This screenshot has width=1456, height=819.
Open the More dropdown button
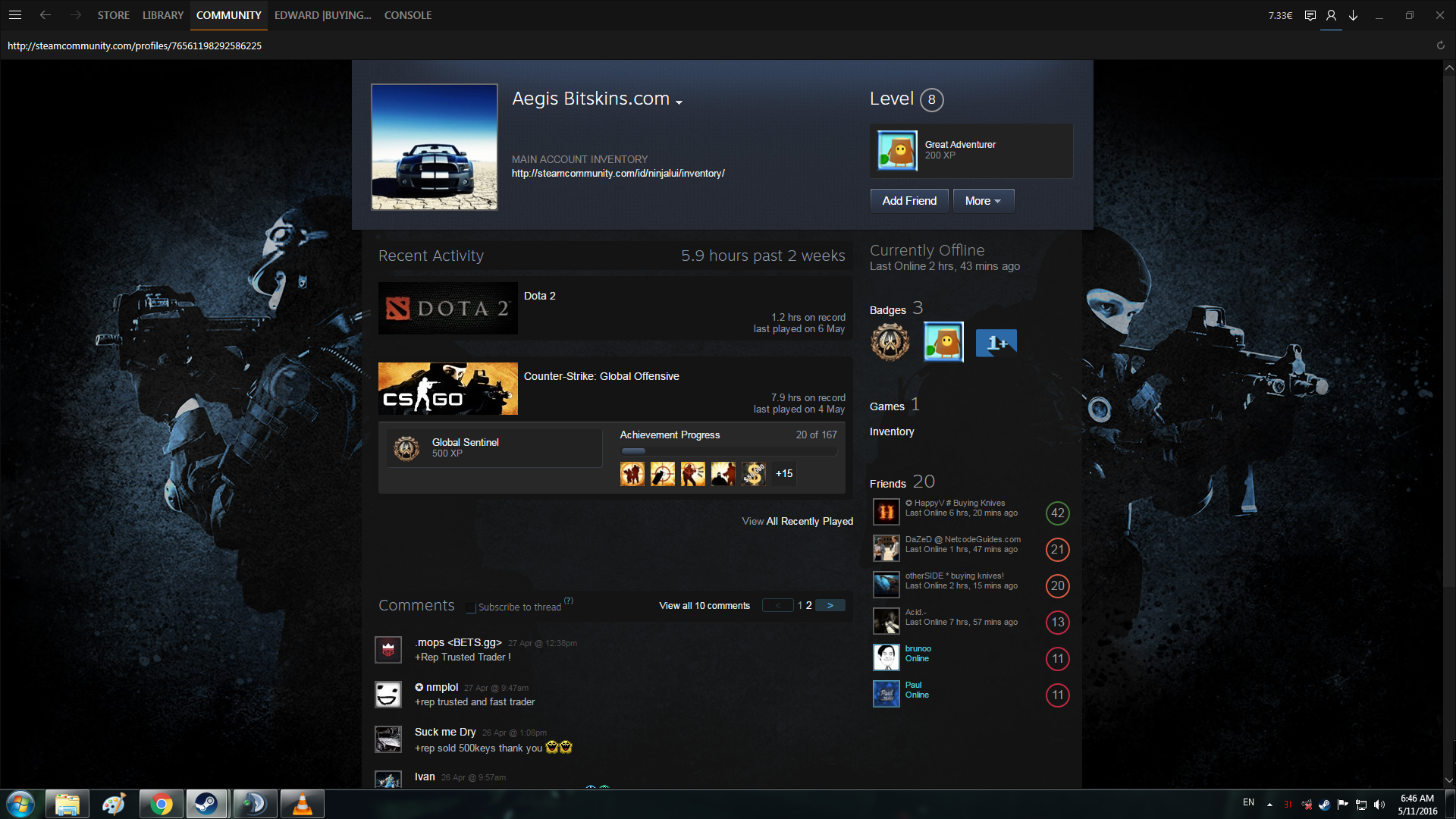983,201
